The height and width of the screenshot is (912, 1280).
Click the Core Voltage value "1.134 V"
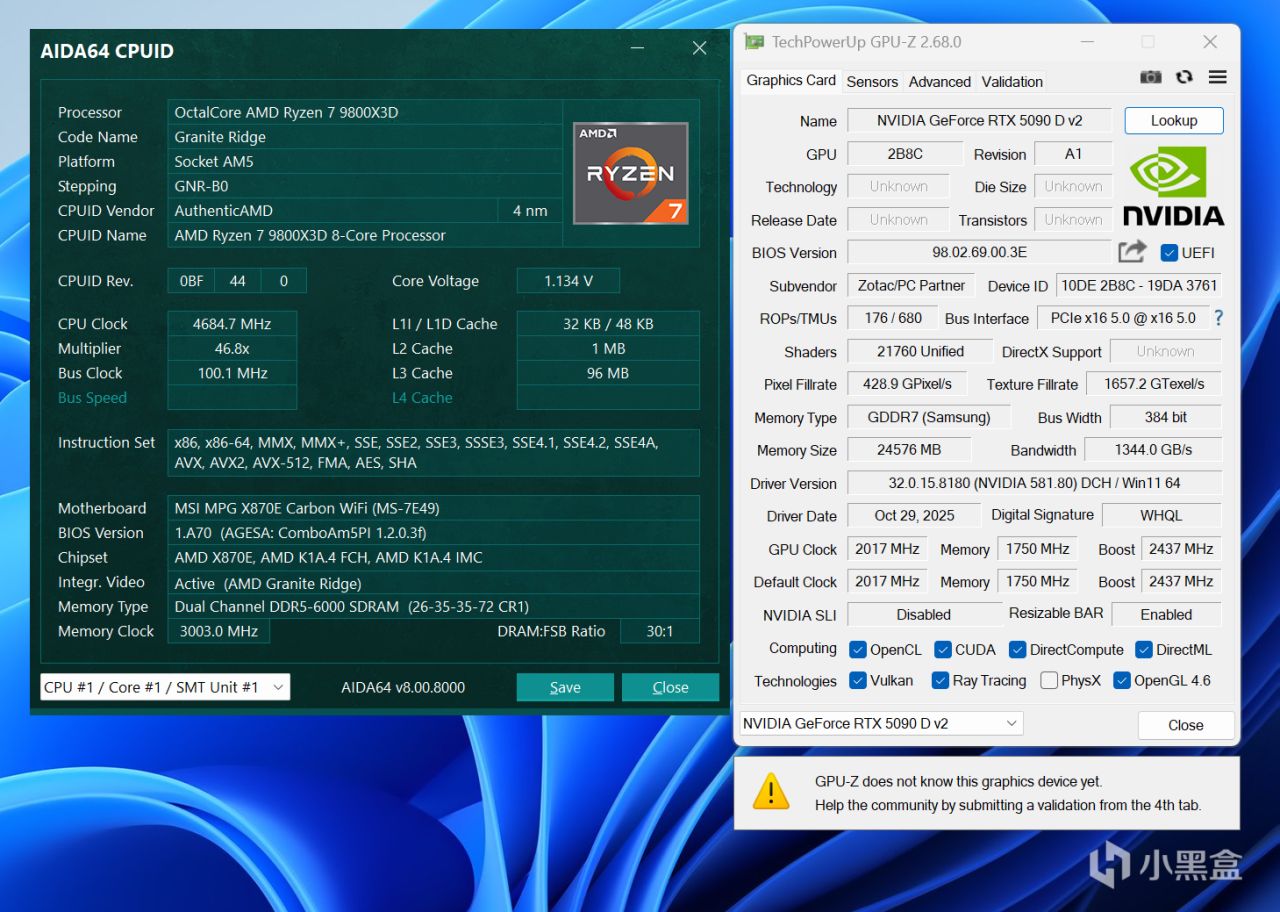pos(568,281)
